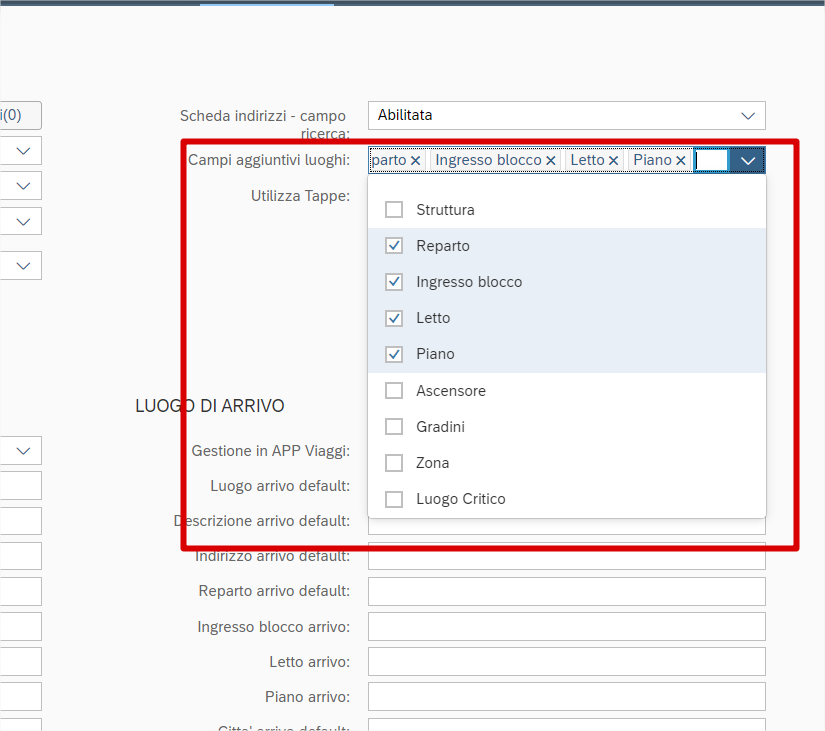The image size is (825, 731).
Task: Deselect the Letto checkbox
Action: coord(394,318)
